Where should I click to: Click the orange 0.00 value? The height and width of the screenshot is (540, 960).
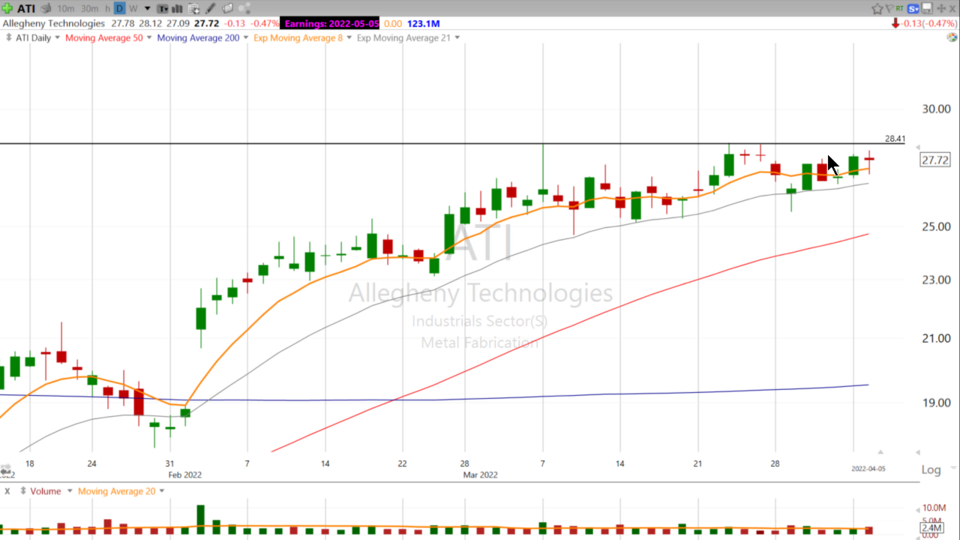pos(392,23)
